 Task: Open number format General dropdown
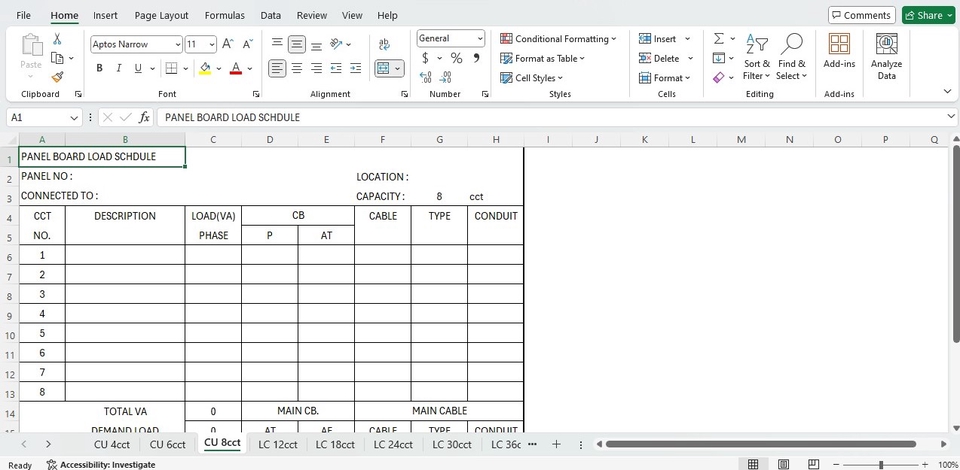click(x=480, y=39)
